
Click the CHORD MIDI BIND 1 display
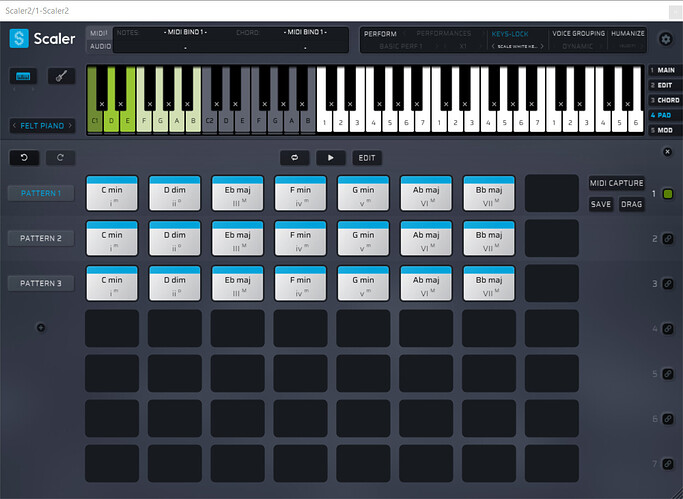click(305, 32)
